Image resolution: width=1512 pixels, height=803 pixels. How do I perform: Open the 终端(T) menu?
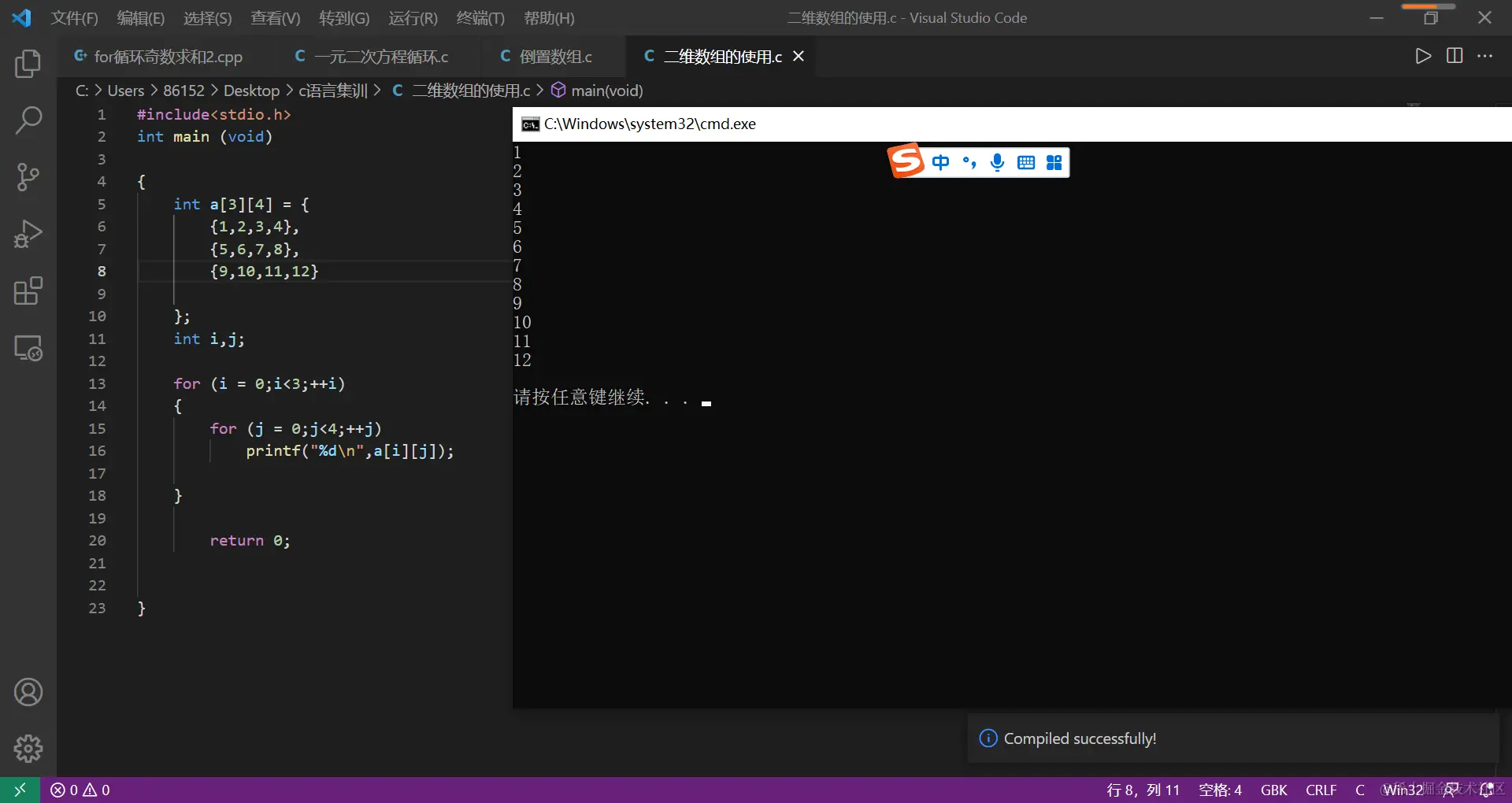480,18
